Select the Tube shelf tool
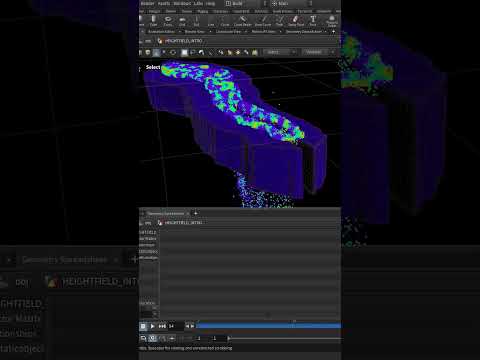The image size is (480, 360). pos(153,21)
